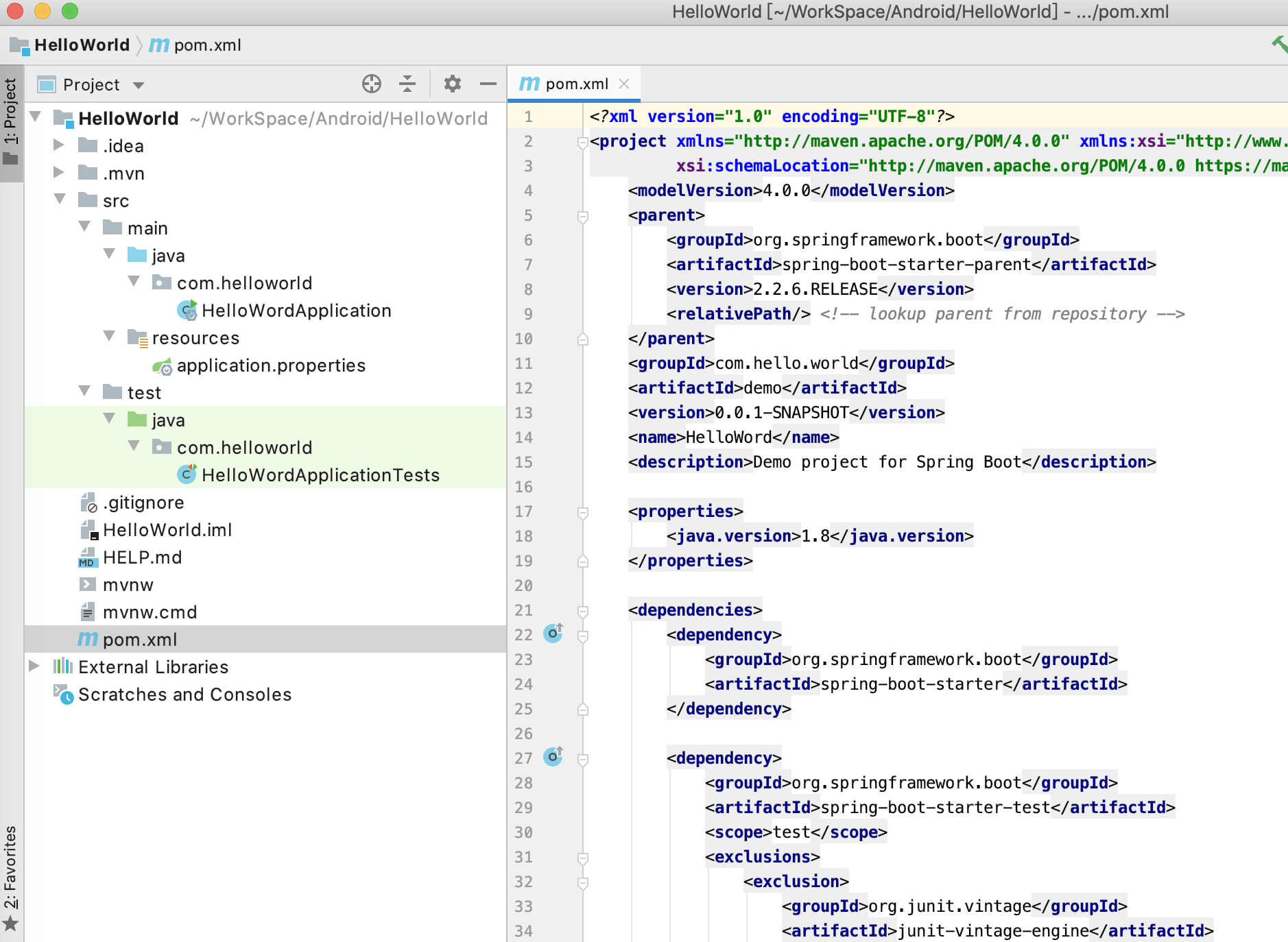This screenshot has width=1288, height=942.
Task: Open Project panel settings gear
Action: (x=452, y=84)
